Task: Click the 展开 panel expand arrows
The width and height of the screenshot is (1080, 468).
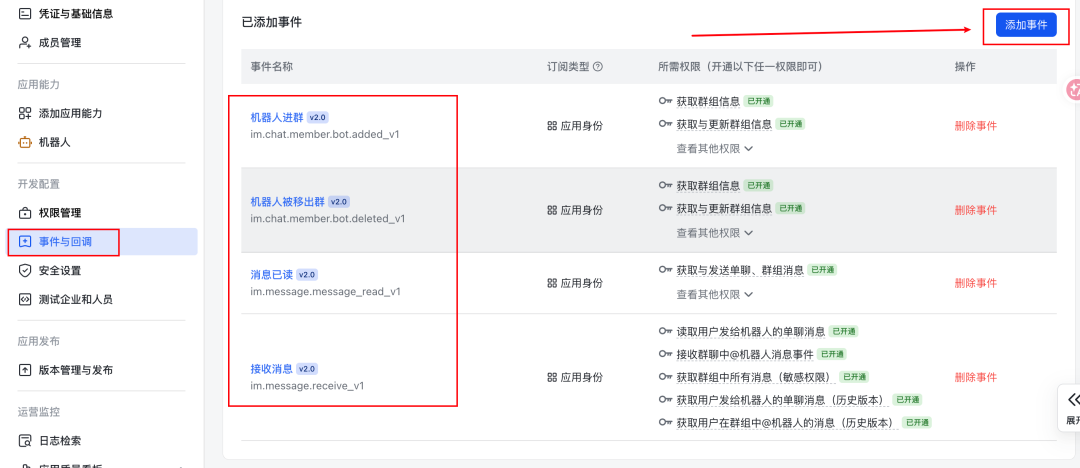Action: tap(1073, 400)
